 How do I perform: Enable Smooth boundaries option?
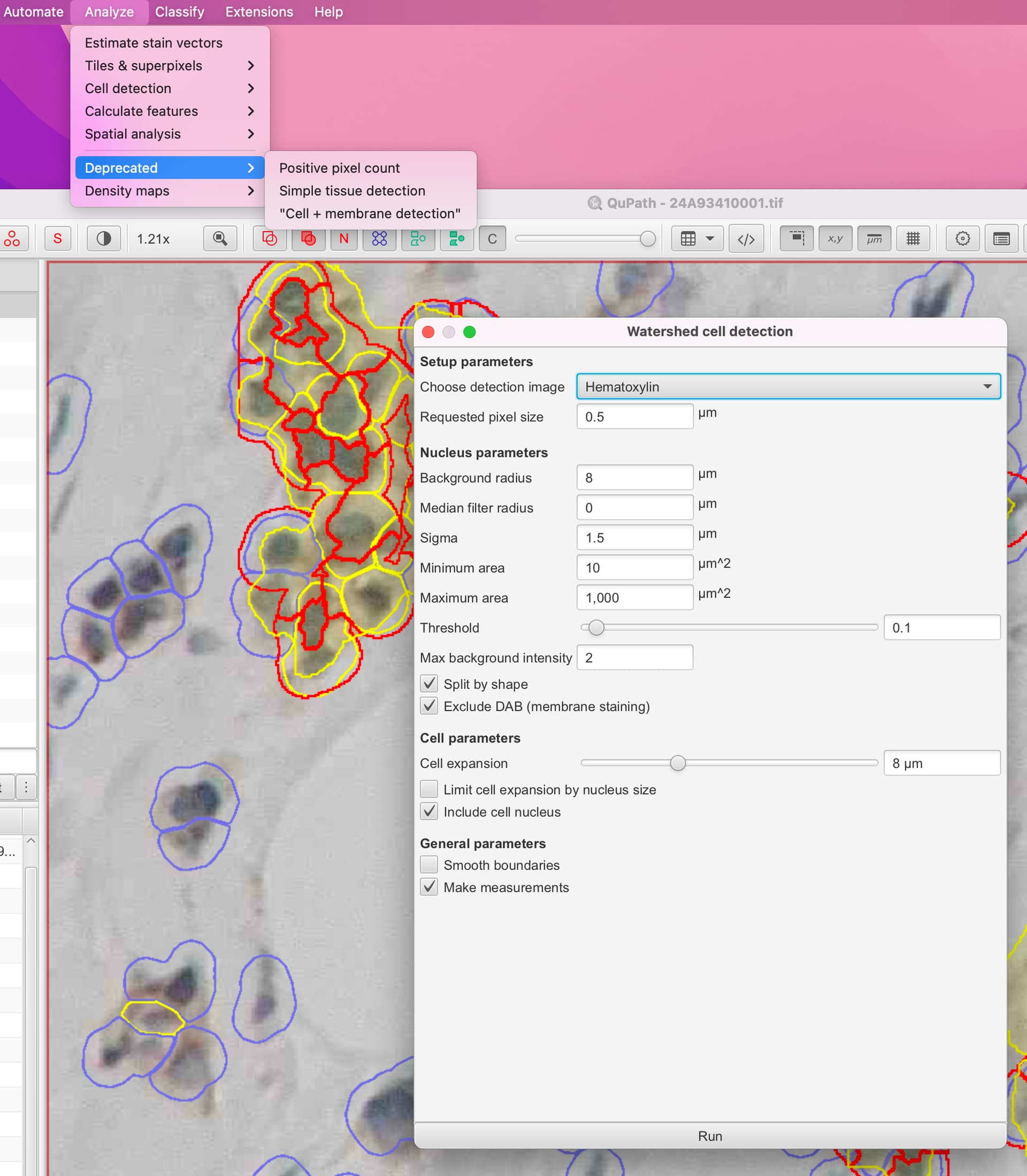(x=428, y=865)
